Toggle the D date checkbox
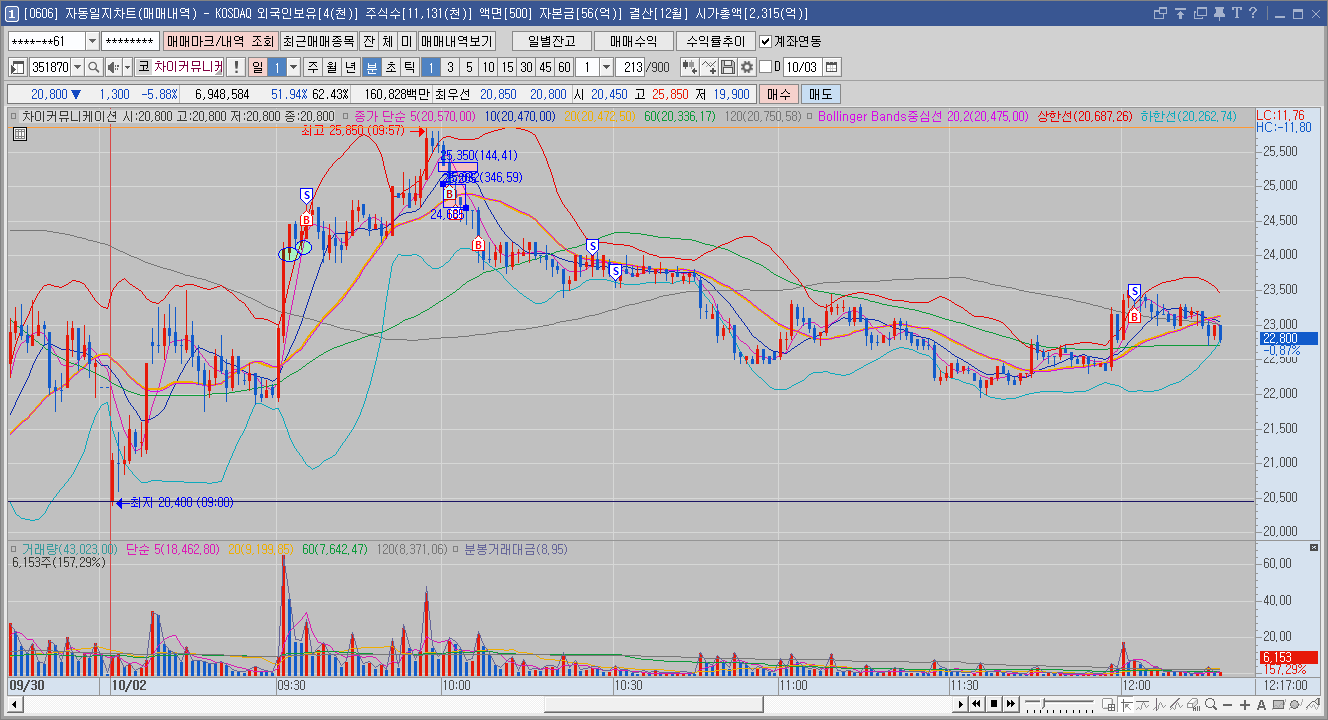Viewport: 1328px width, 720px height. point(766,67)
